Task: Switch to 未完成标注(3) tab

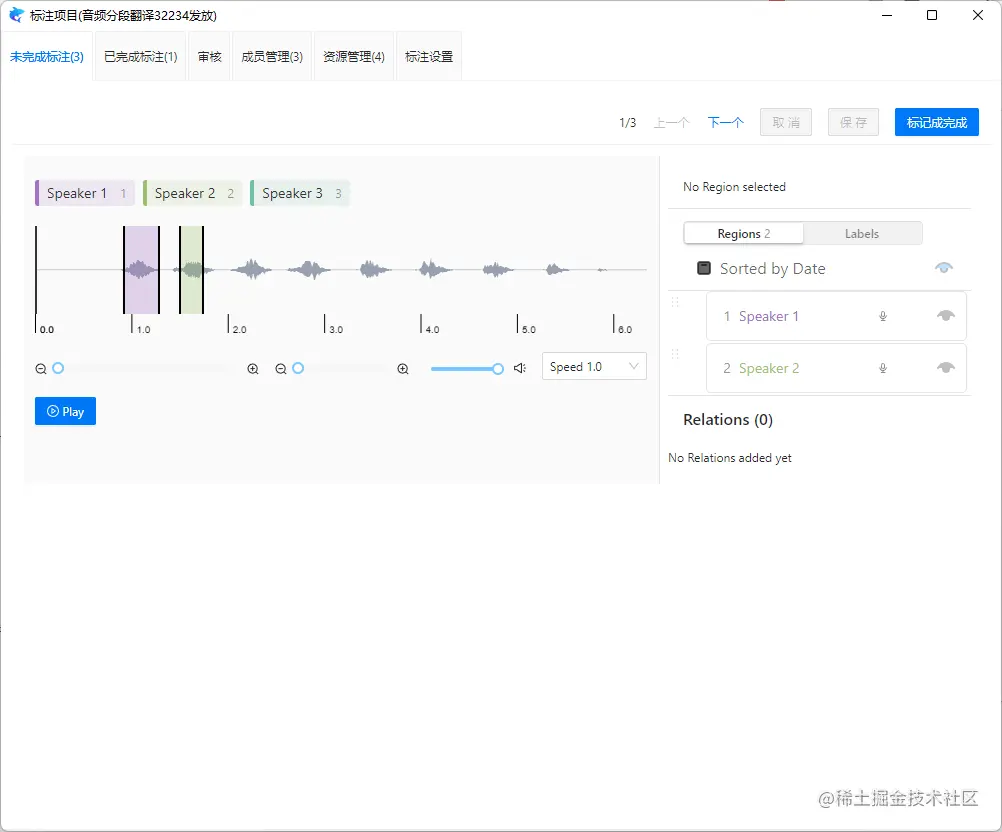Action: pos(47,57)
